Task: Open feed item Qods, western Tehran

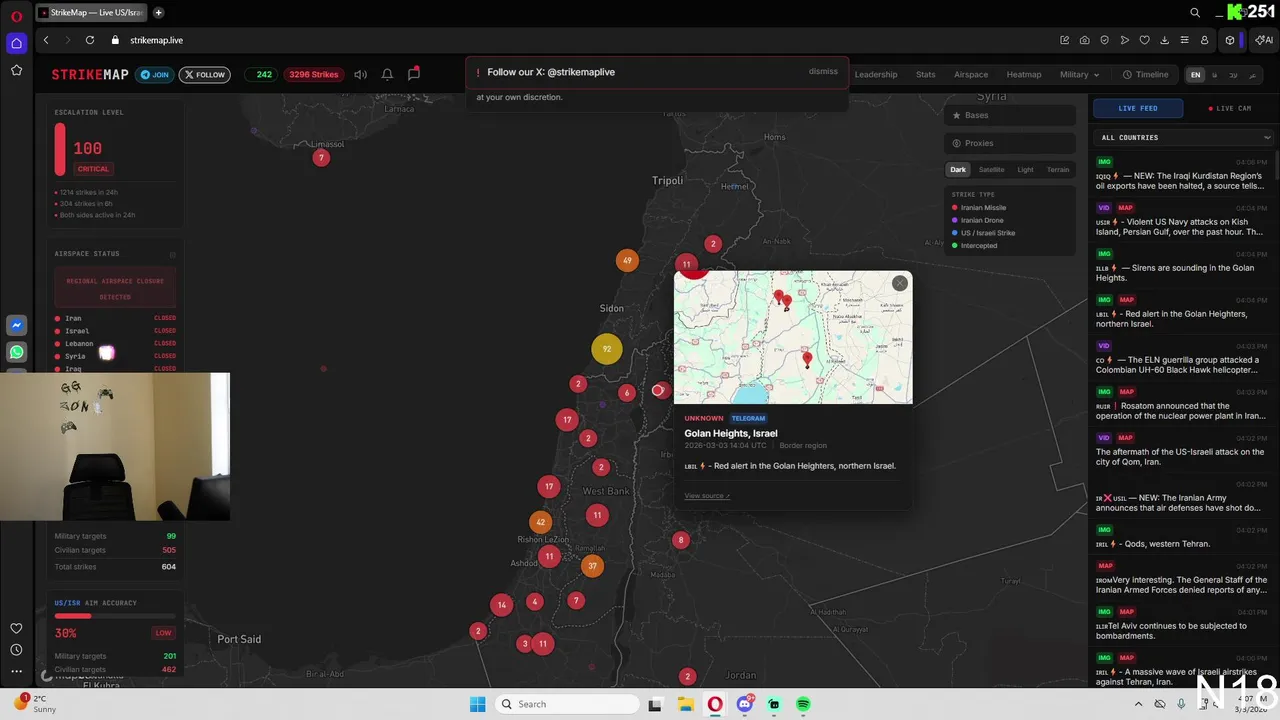Action: pyautogui.click(x=1181, y=537)
